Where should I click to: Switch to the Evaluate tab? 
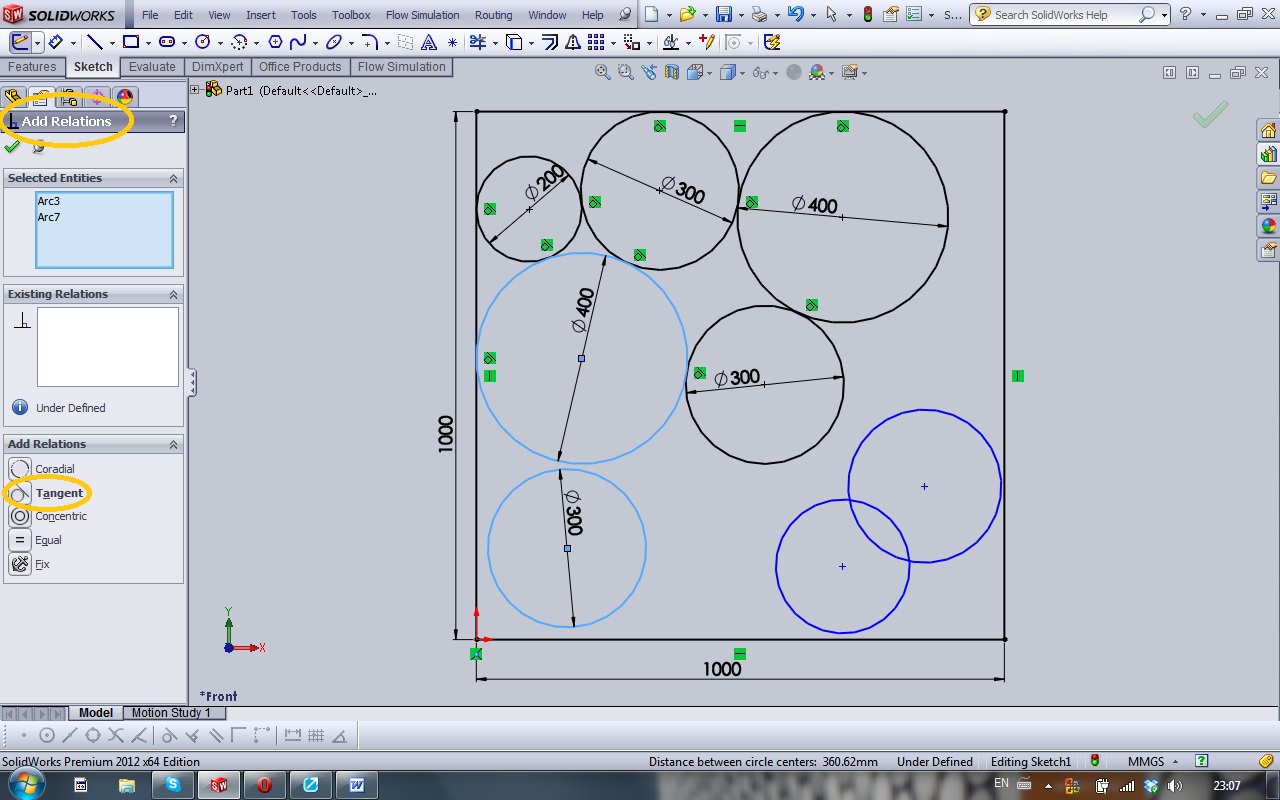(x=152, y=67)
